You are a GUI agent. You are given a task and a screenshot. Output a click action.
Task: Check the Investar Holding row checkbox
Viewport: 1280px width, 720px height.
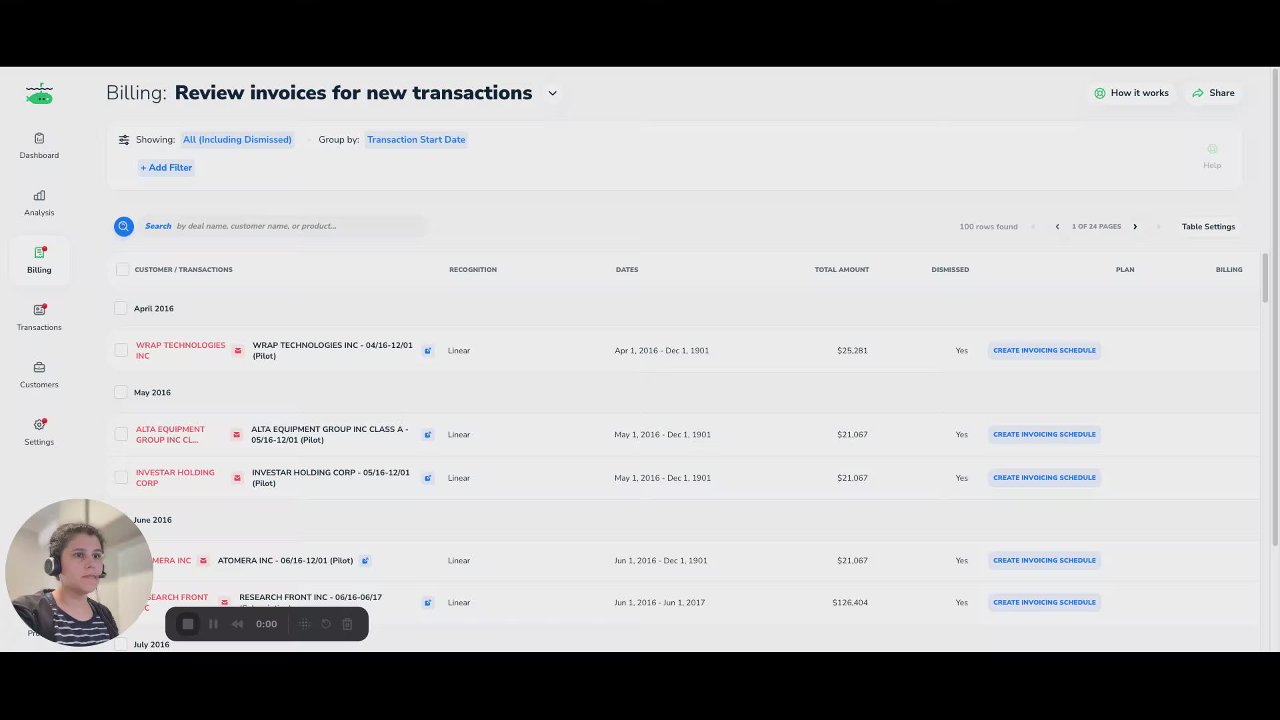(121, 478)
